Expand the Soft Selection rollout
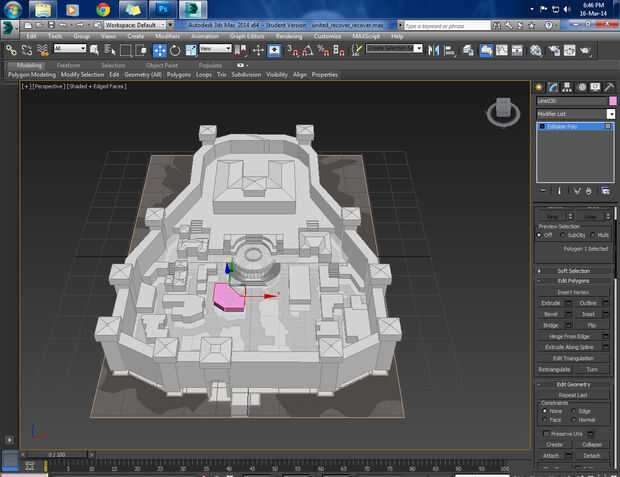This screenshot has width=620, height=477. [x=574, y=271]
